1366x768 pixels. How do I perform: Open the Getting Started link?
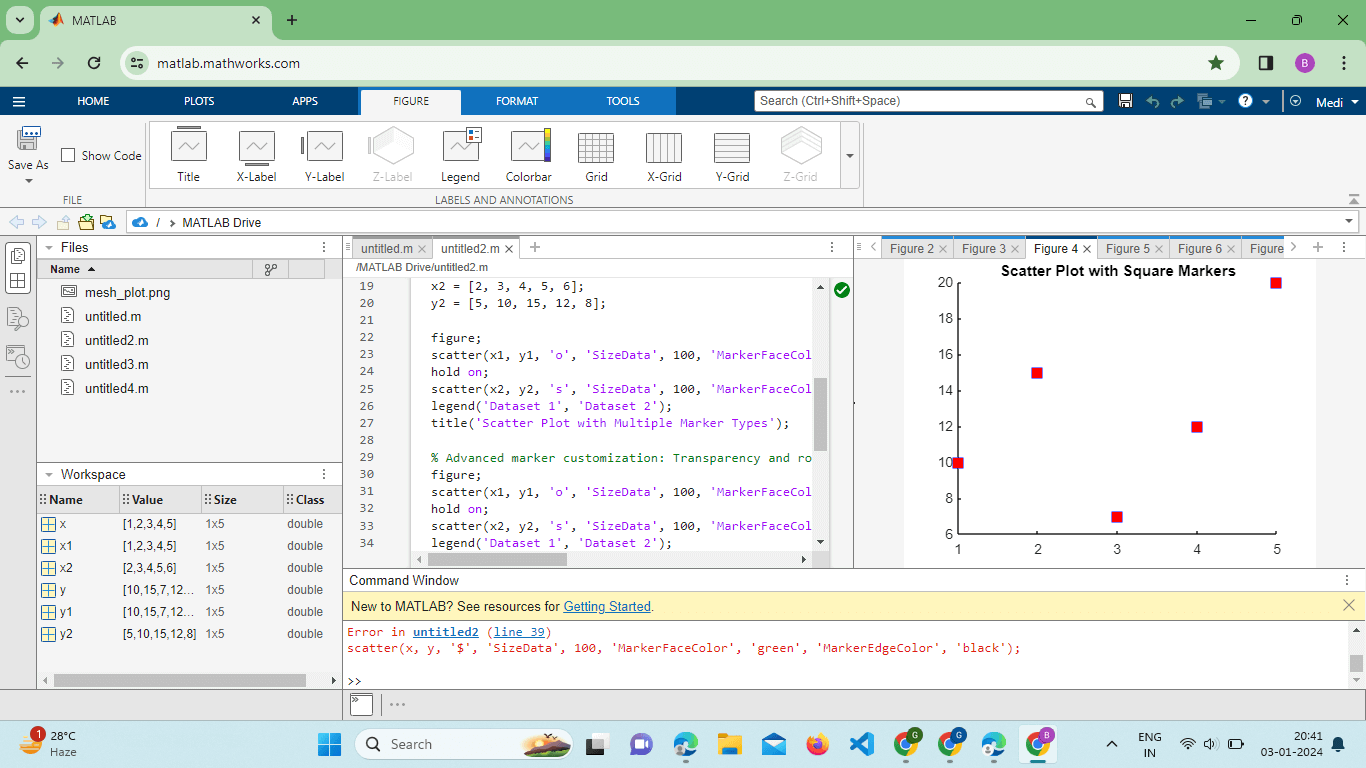coord(606,606)
